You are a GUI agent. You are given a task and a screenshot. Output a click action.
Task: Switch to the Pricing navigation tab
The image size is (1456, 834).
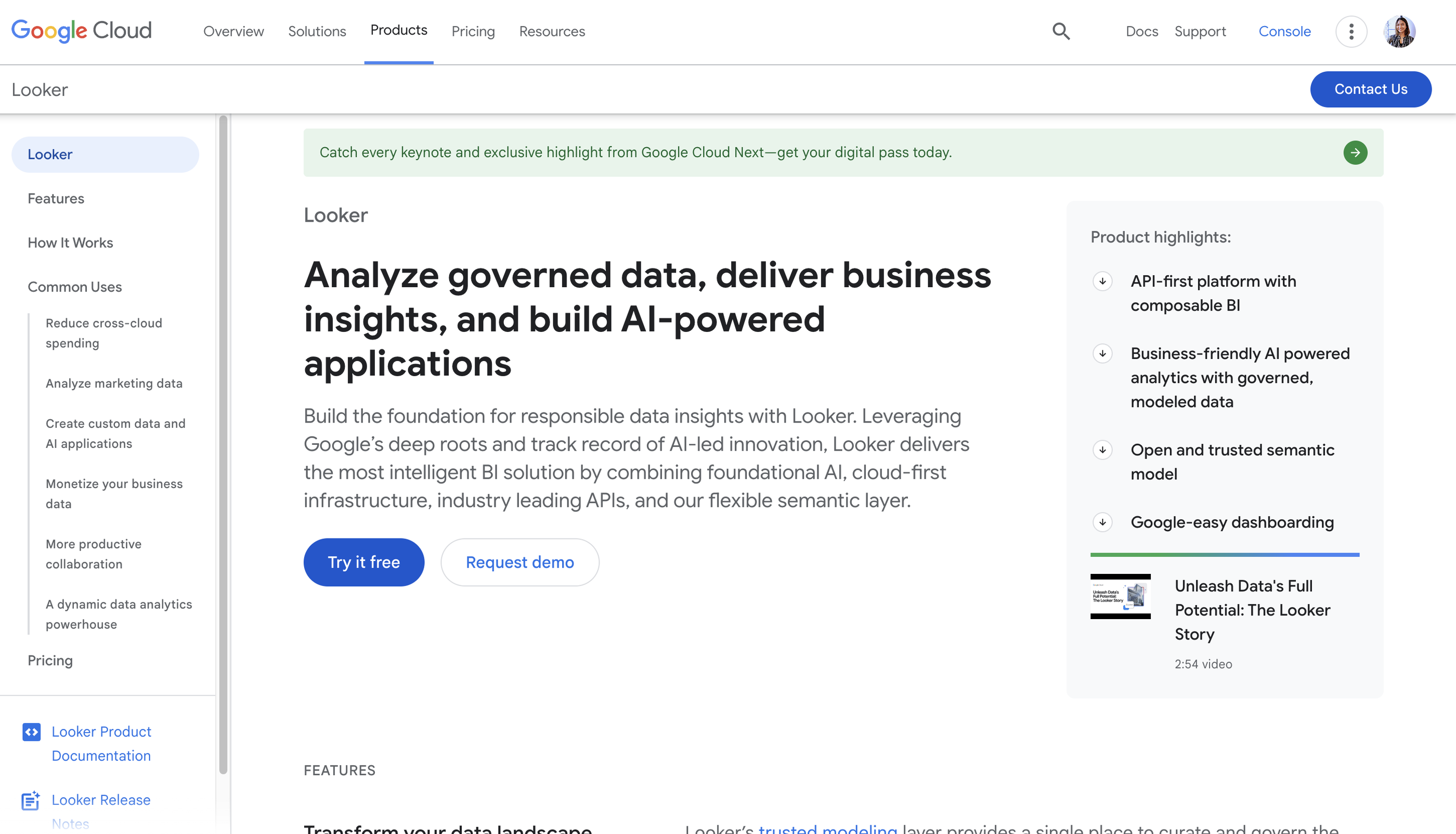click(473, 32)
